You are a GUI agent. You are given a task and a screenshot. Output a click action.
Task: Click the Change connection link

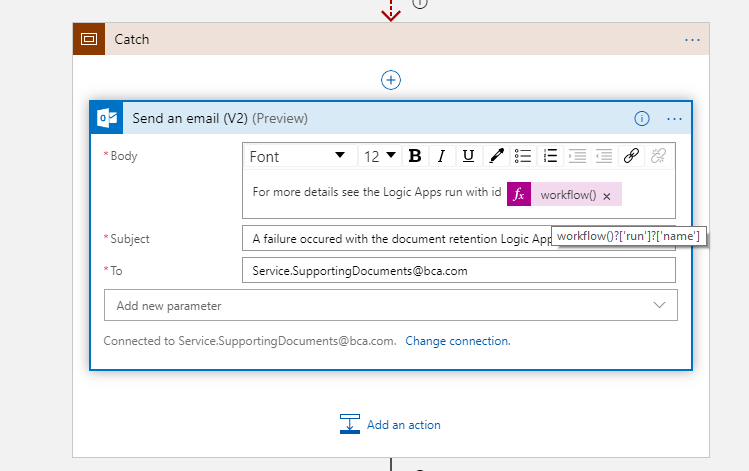(458, 341)
